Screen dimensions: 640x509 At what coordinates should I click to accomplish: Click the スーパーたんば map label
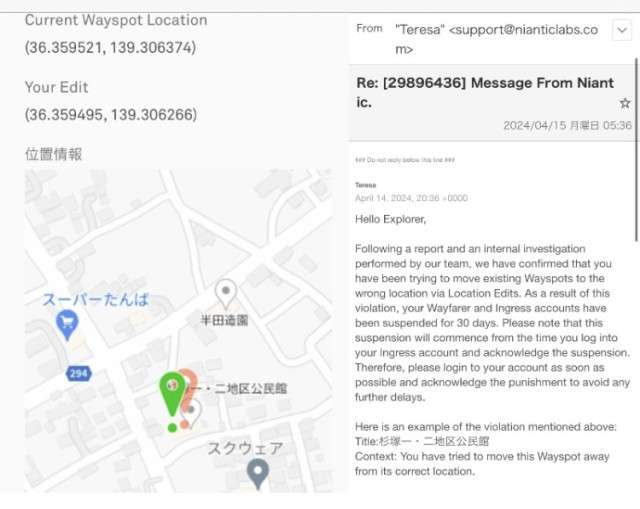point(96,300)
